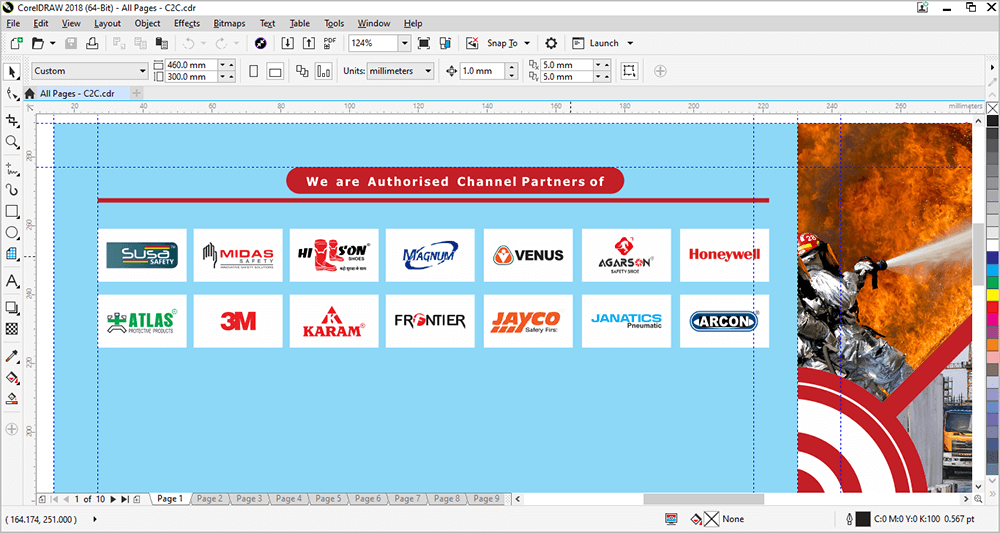Select the Table/graph paper tool

tap(11, 254)
